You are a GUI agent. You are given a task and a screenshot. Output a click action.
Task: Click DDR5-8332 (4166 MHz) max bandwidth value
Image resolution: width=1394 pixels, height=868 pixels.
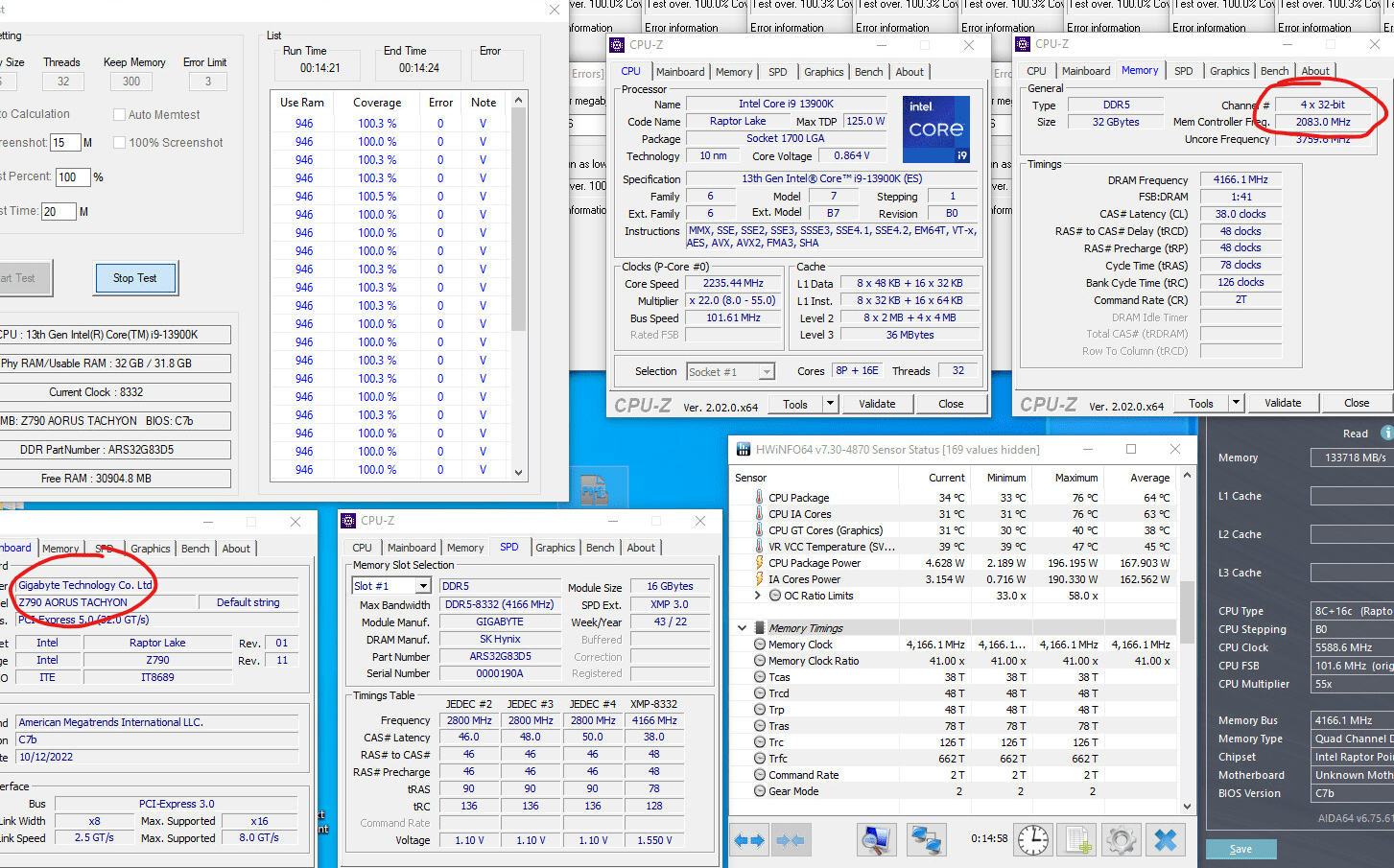[500, 604]
